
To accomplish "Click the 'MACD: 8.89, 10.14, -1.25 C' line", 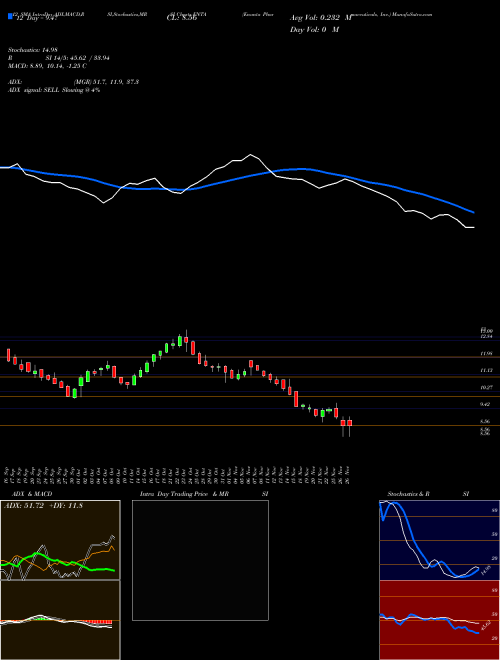I will coord(47,66).
